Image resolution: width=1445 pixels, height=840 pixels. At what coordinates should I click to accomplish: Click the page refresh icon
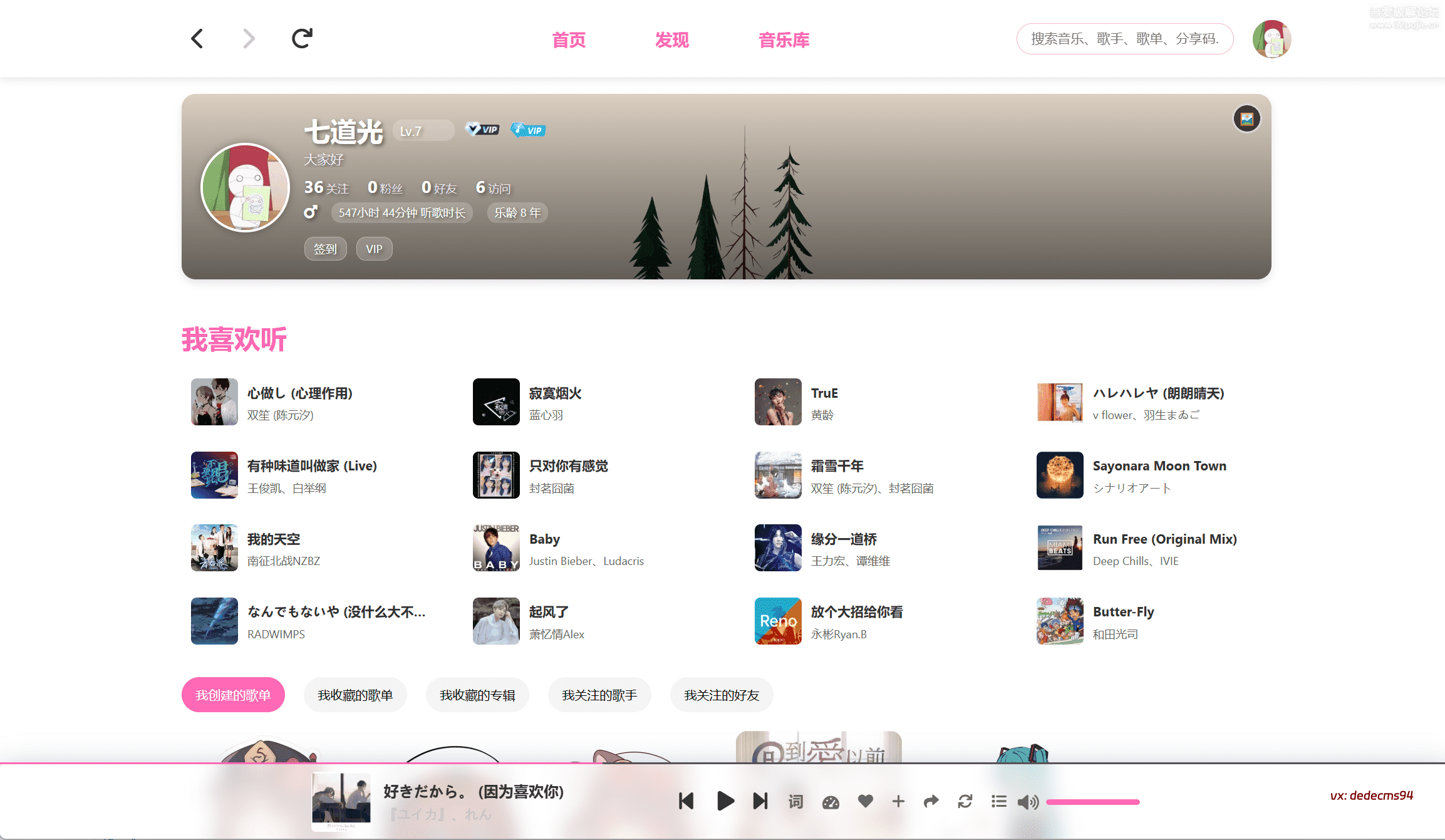(x=302, y=39)
